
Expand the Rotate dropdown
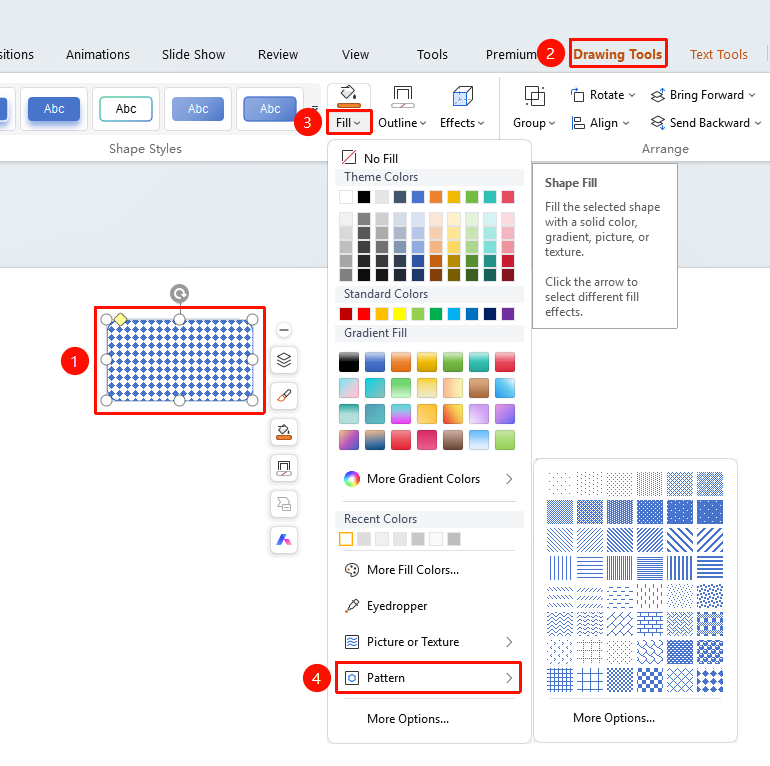click(632, 95)
